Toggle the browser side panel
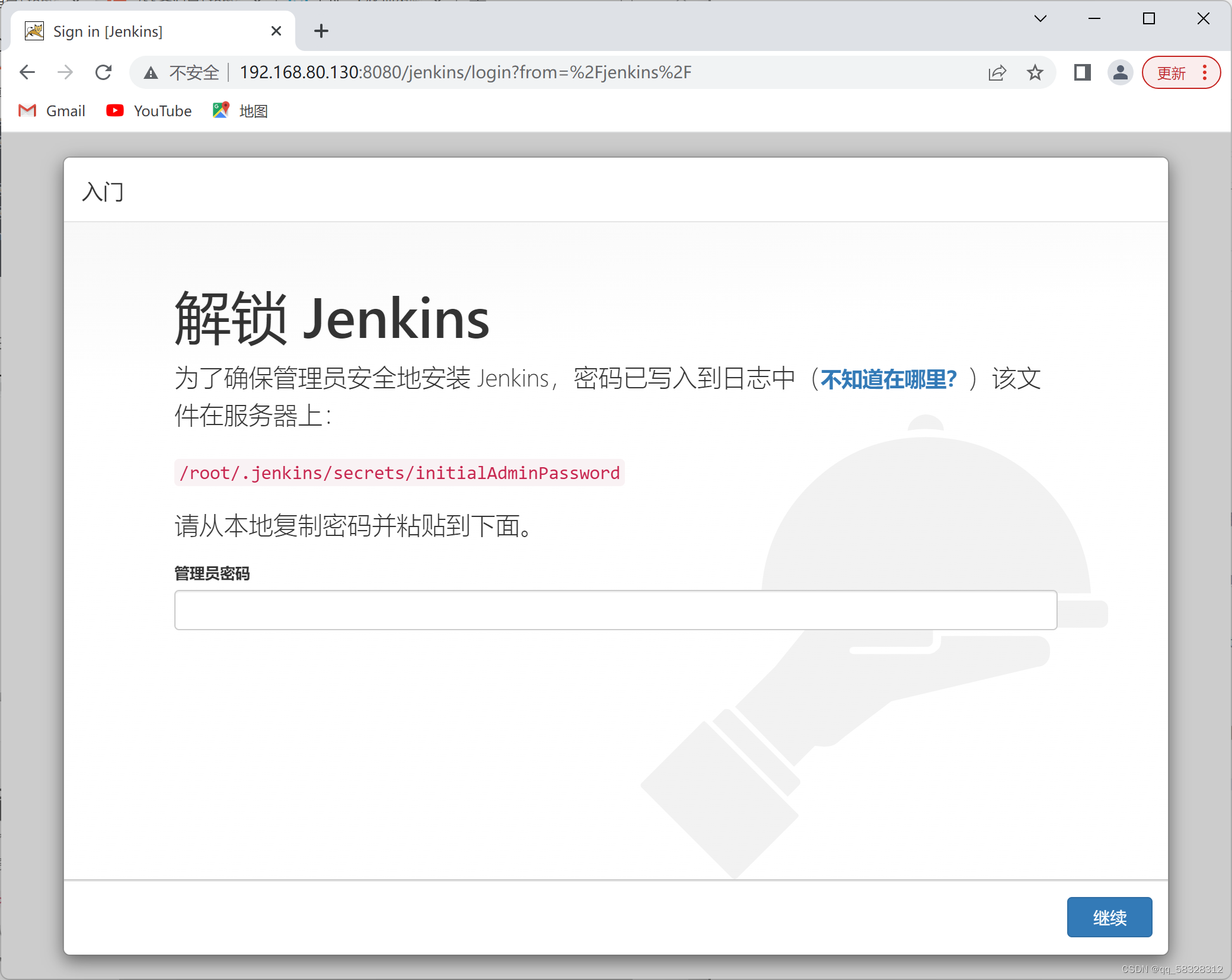 1082,72
